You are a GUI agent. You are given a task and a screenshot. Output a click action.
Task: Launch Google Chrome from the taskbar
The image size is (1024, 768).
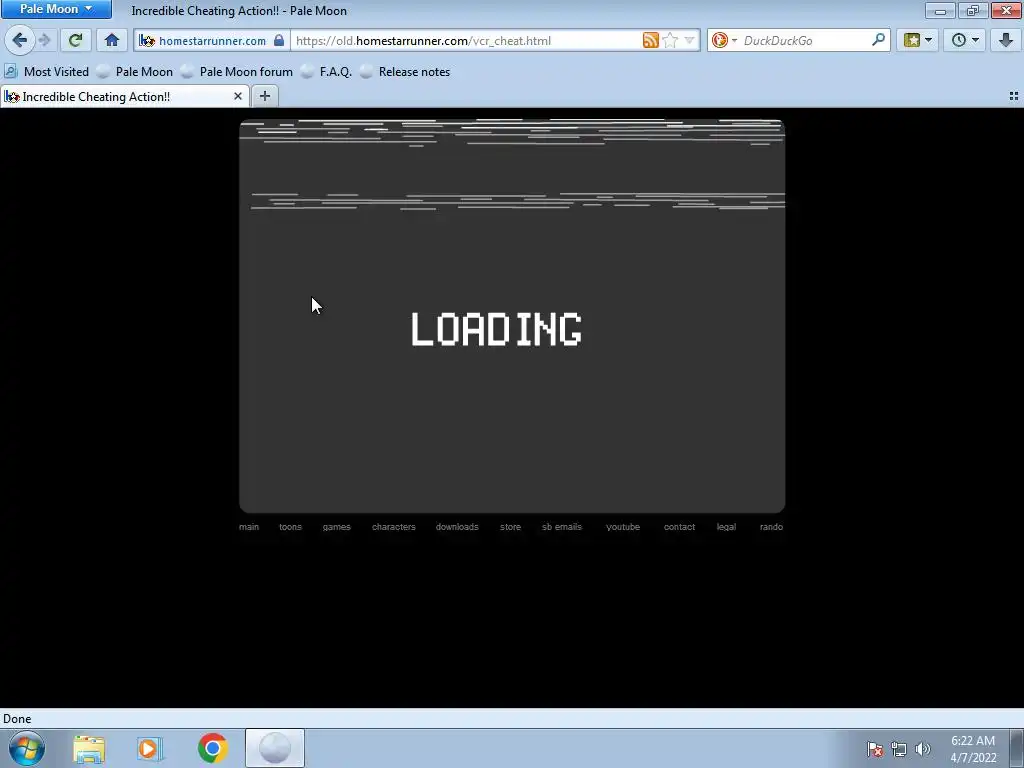pyautogui.click(x=212, y=749)
